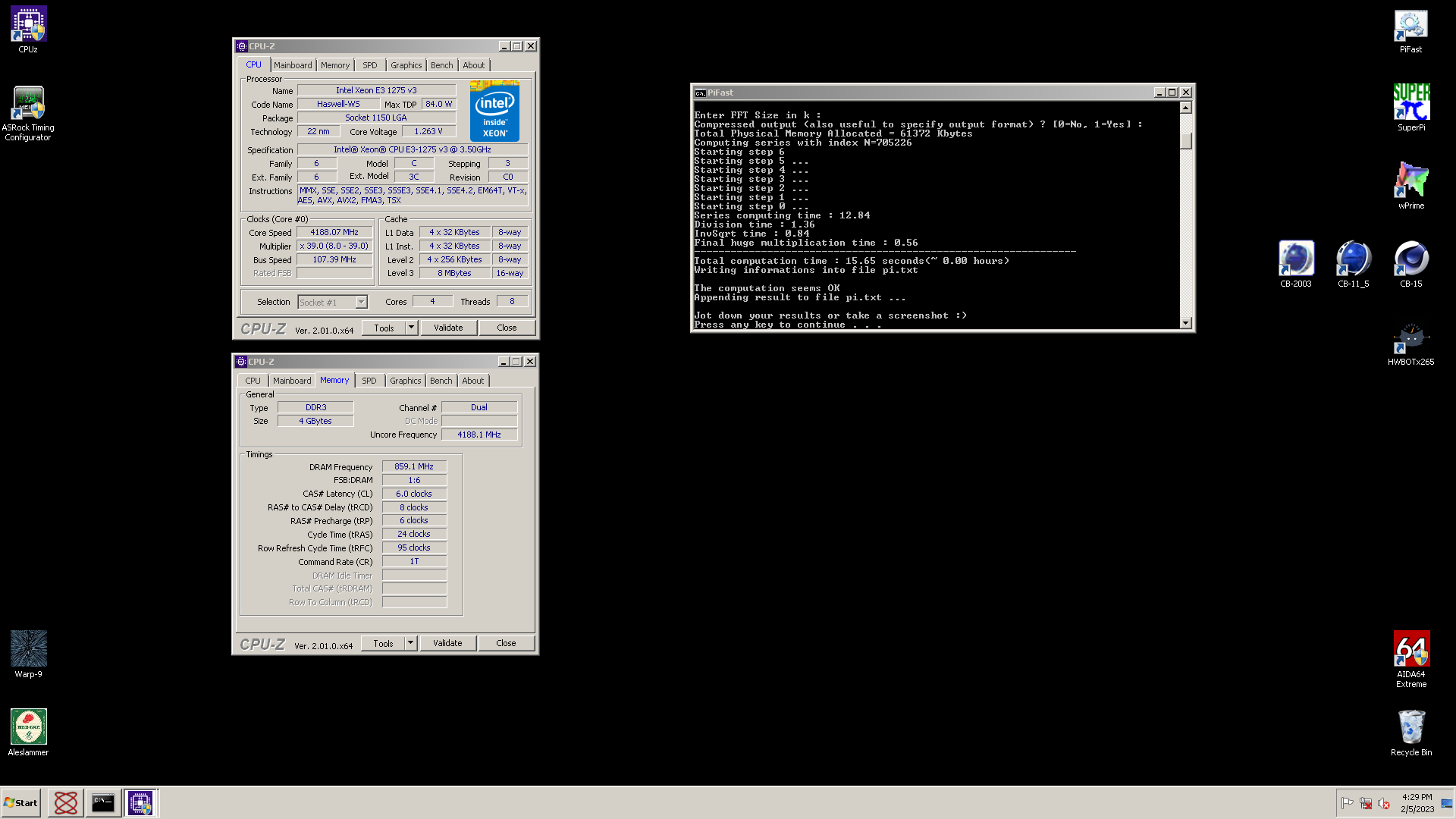Switch to SPD tab in upper CPU-Z
This screenshot has height=819, width=1456.
(x=370, y=65)
